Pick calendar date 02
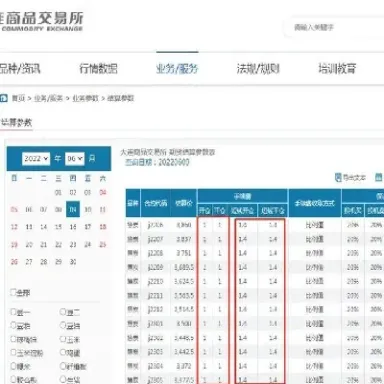The image size is (384, 384). coord(73,192)
